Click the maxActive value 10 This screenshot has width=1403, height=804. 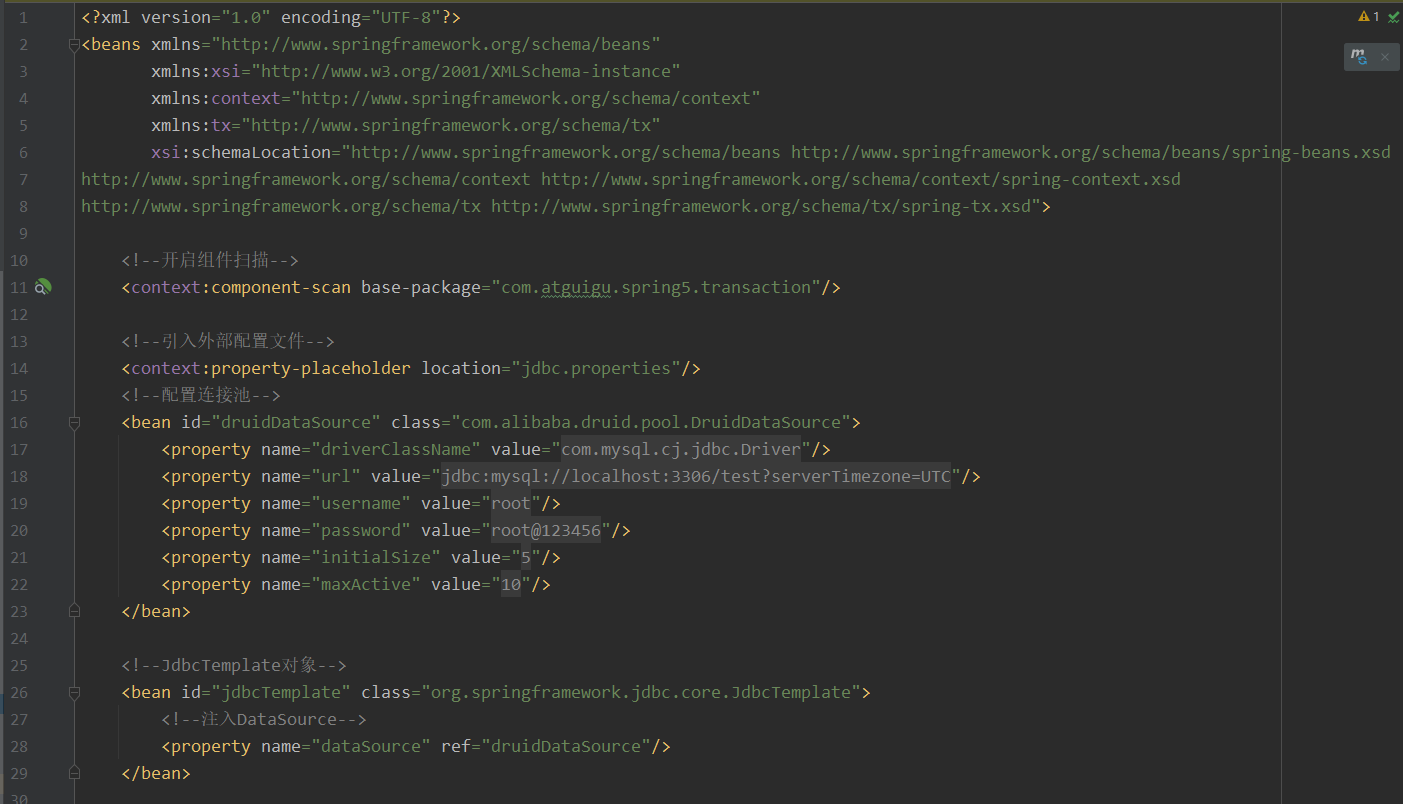tap(511, 584)
